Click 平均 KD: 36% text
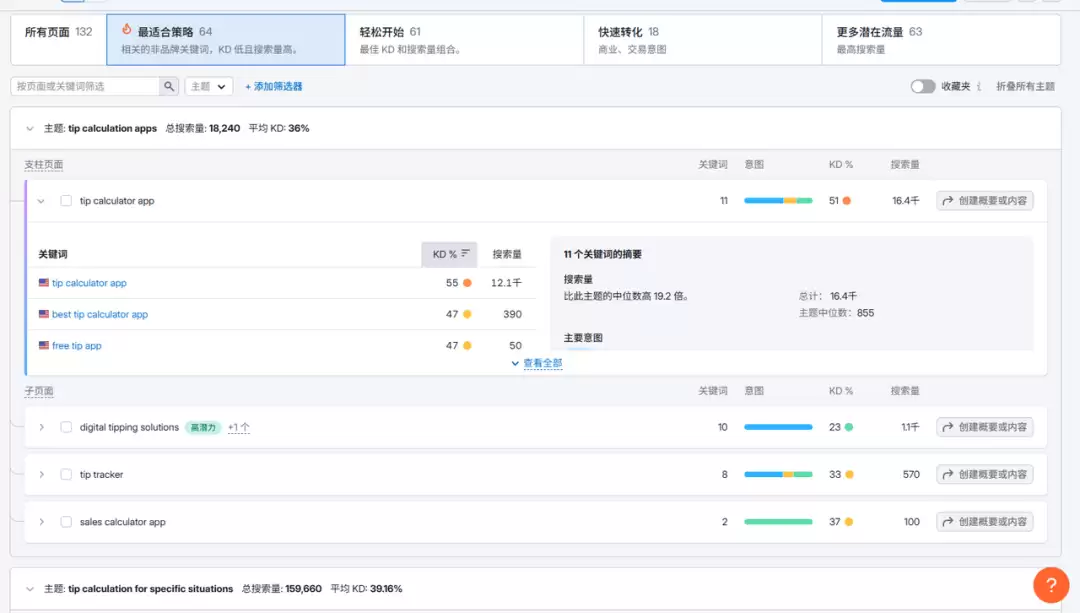The height and width of the screenshot is (613, 1080). (279, 128)
